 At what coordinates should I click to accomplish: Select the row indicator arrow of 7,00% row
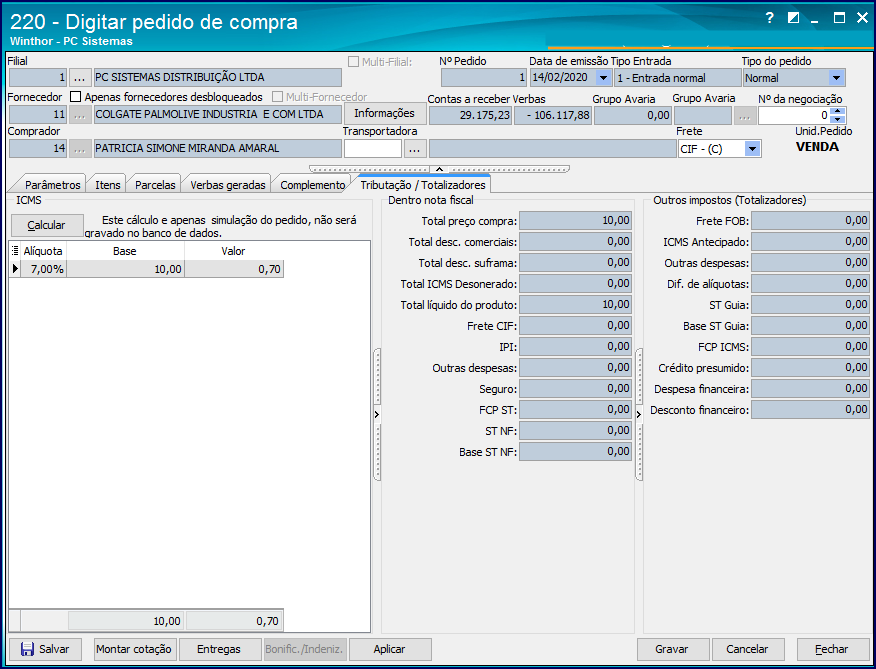[x=15, y=269]
